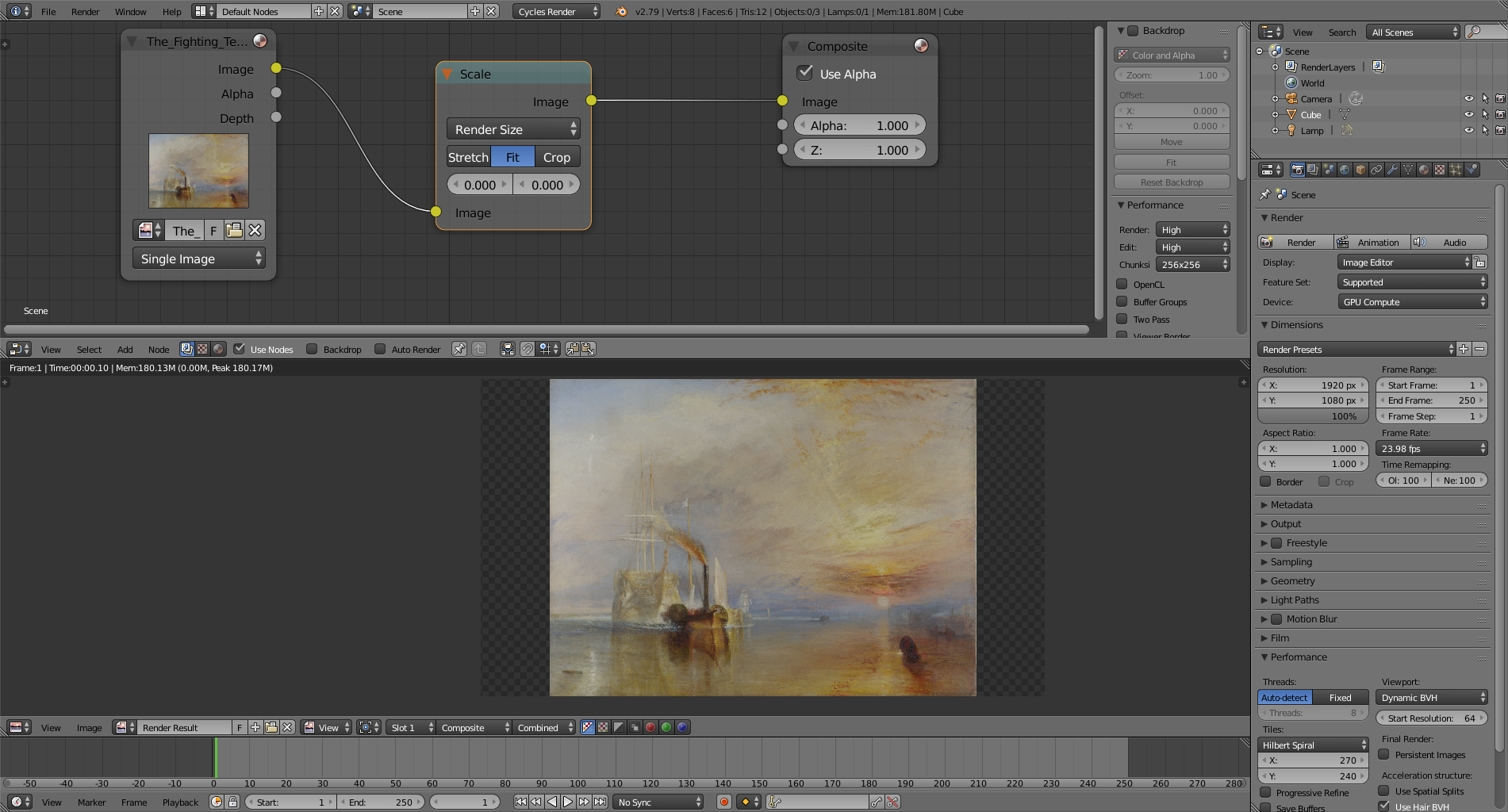Open the File menu

(x=48, y=11)
